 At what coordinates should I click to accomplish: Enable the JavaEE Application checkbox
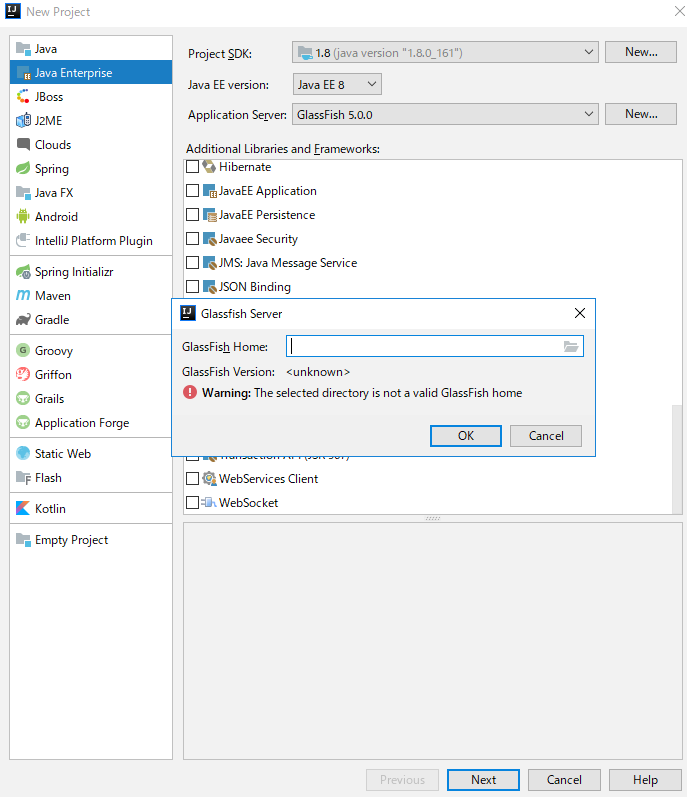(193, 191)
